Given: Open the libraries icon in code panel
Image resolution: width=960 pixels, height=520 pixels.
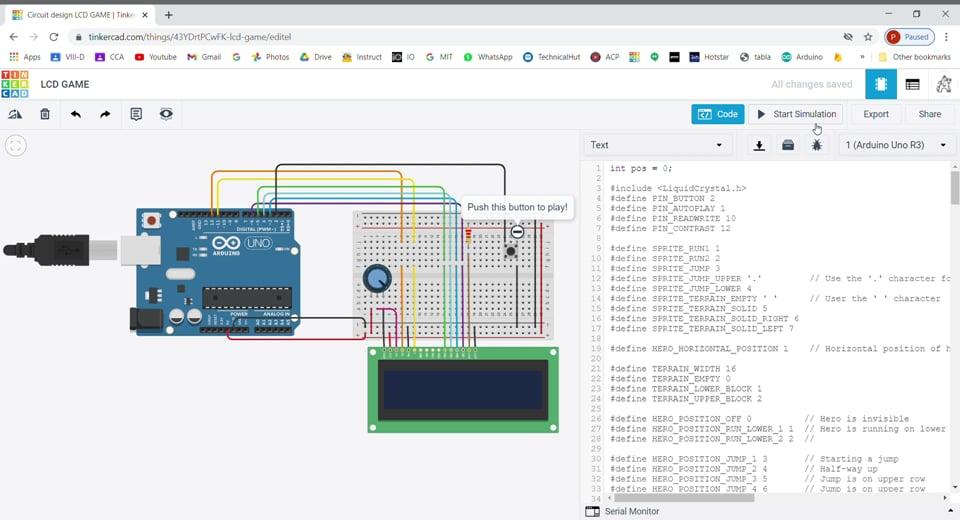Looking at the screenshot, I should (788, 146).
